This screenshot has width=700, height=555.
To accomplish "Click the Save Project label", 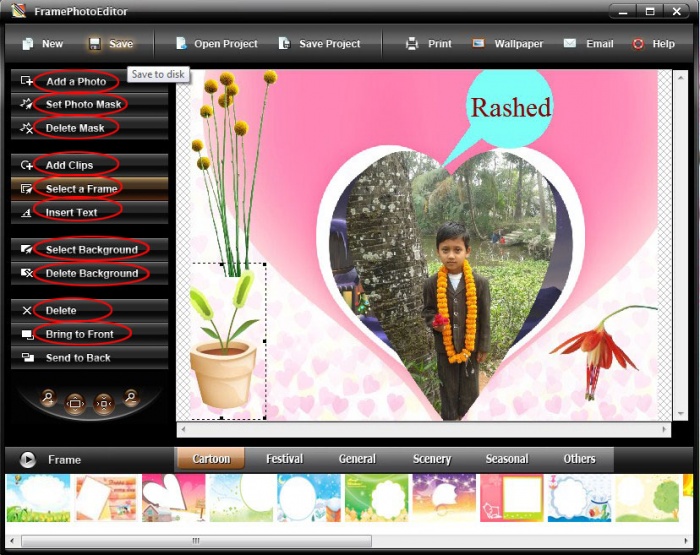I will (x=329, y=44).
